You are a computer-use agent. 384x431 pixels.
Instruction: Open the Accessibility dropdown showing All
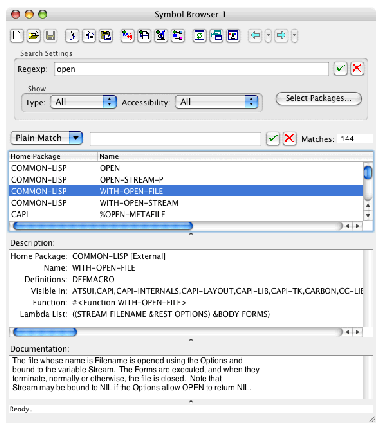point(217,102)
